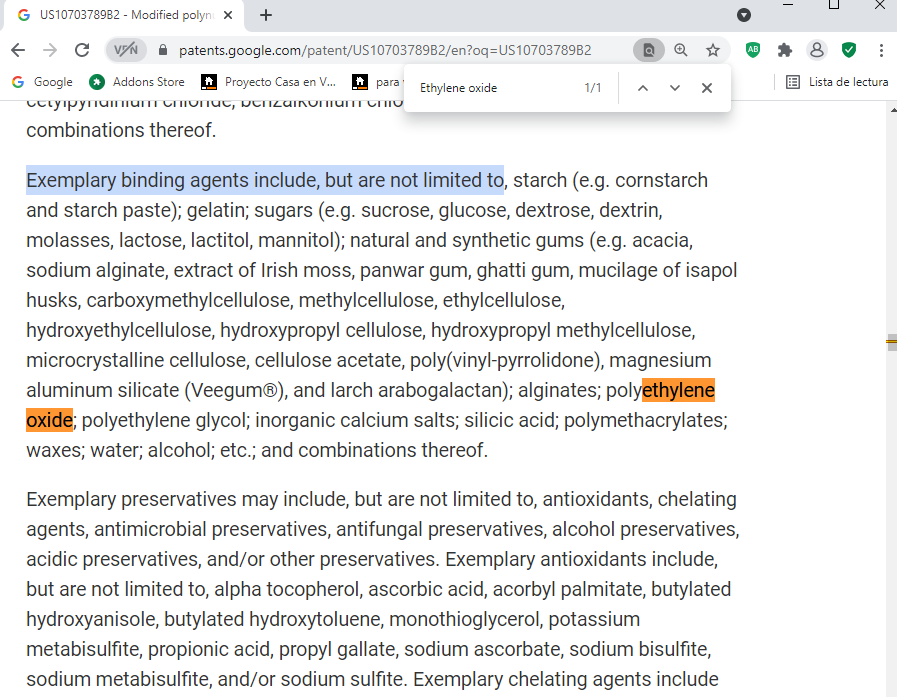The image size is (897, 697).
Task: Reload the patent page
Action: click(82, 50)
